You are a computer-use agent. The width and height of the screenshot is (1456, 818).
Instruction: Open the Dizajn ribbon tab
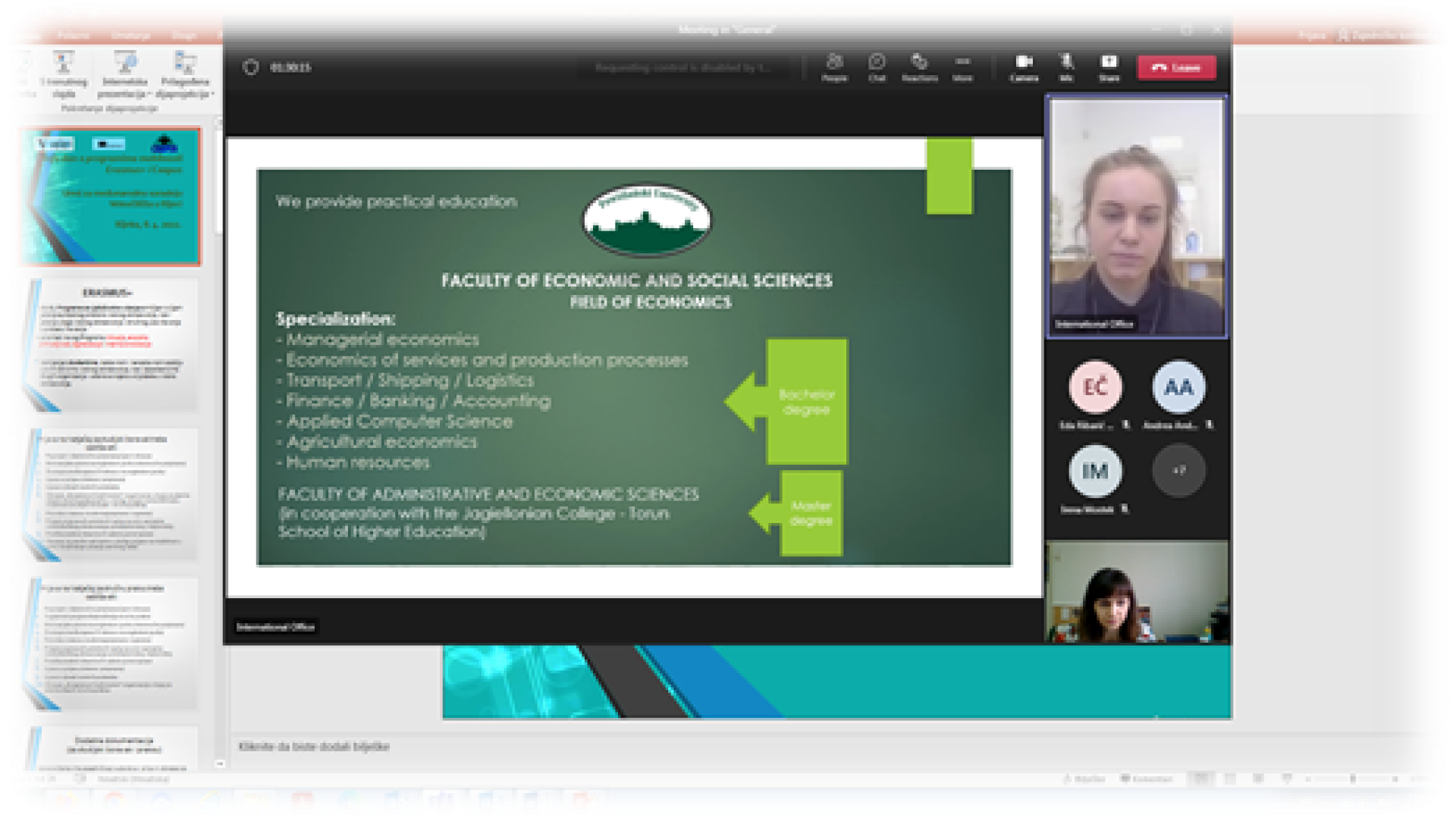point(184,35)
